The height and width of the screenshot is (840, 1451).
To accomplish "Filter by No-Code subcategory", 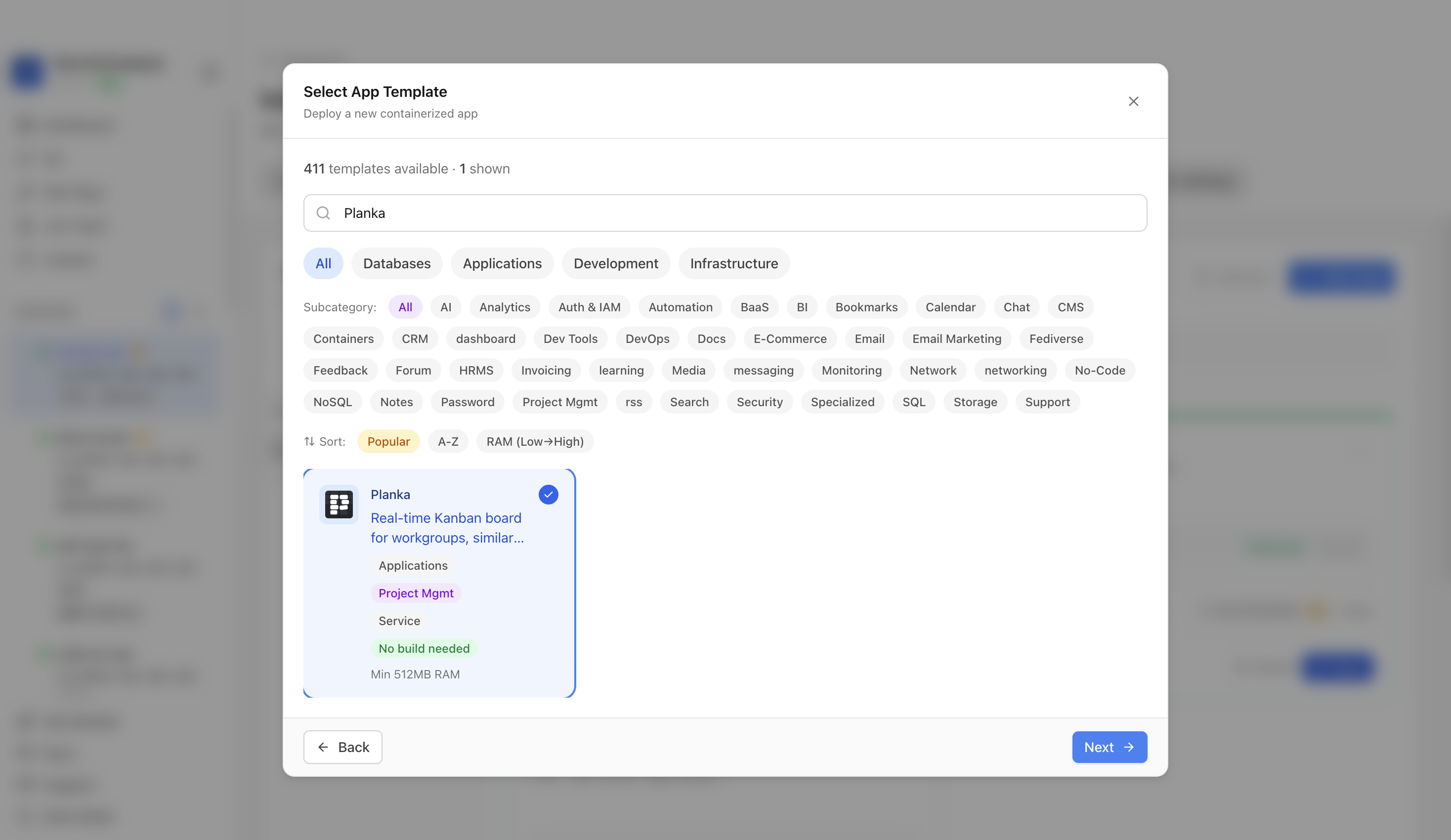I will [x=1100, y=370].
